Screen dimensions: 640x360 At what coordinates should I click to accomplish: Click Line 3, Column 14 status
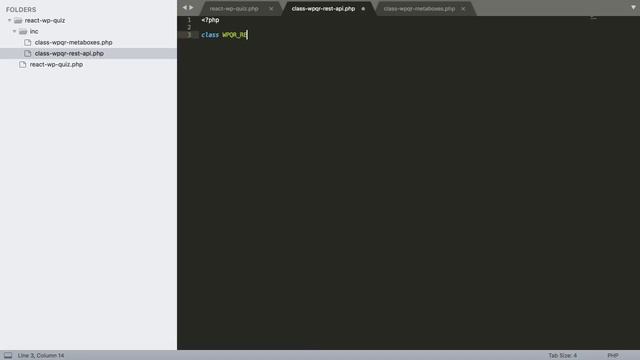(41, 356)
